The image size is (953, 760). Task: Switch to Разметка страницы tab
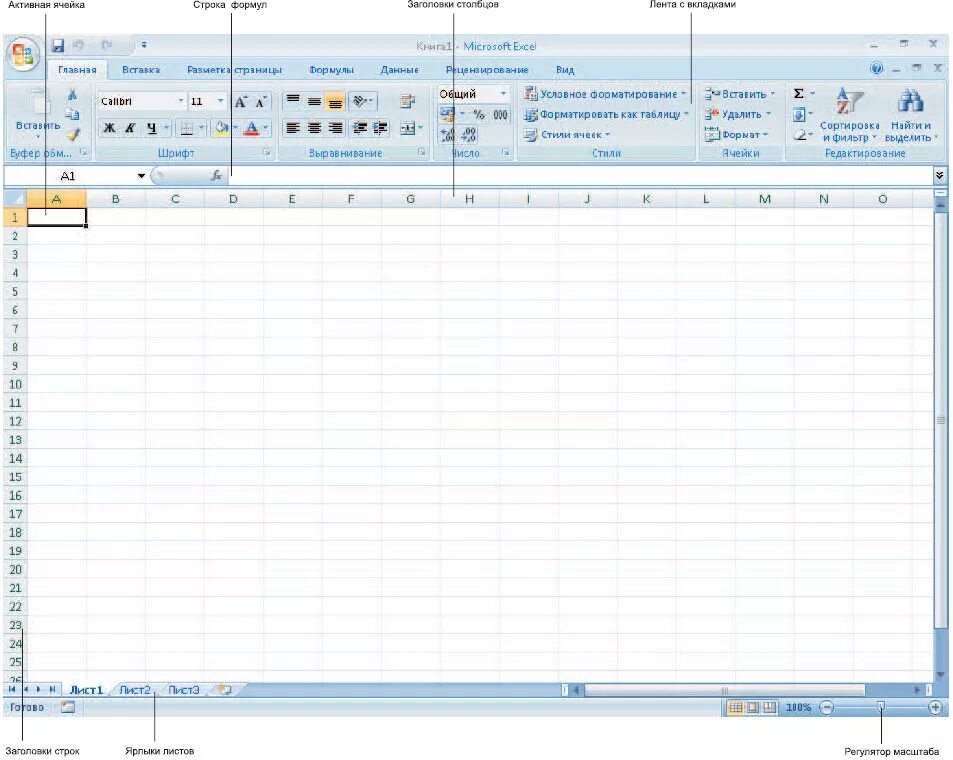click(x=234, y=70)
